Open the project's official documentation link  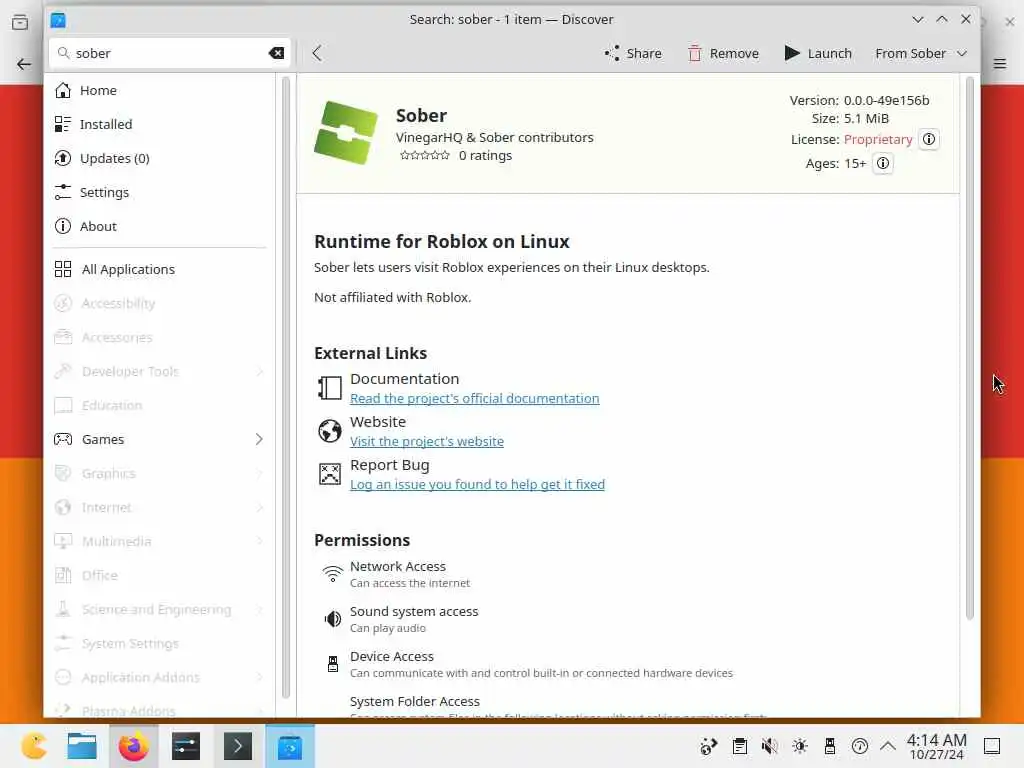[474, 398]
